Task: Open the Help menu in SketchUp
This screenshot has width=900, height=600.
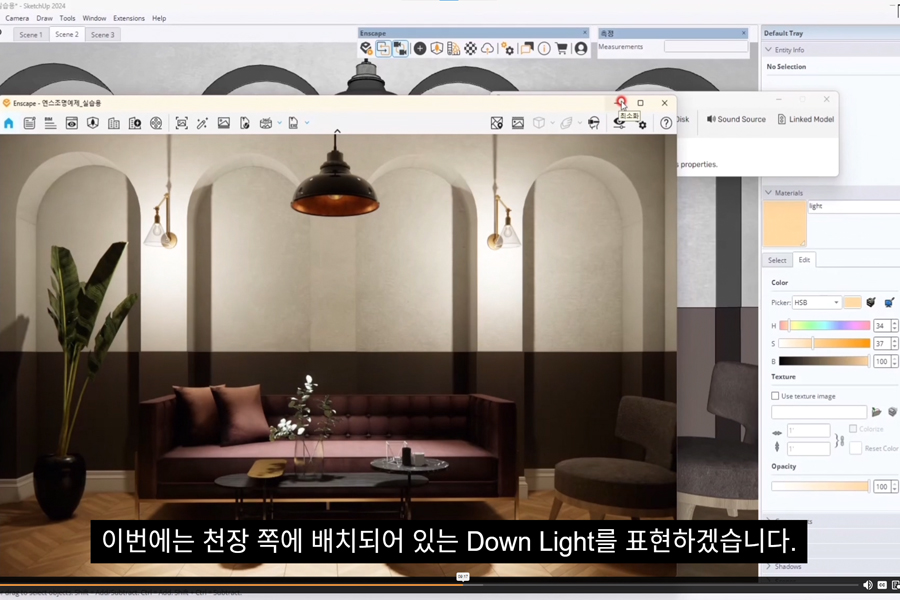Action: (x=159, y=18)
